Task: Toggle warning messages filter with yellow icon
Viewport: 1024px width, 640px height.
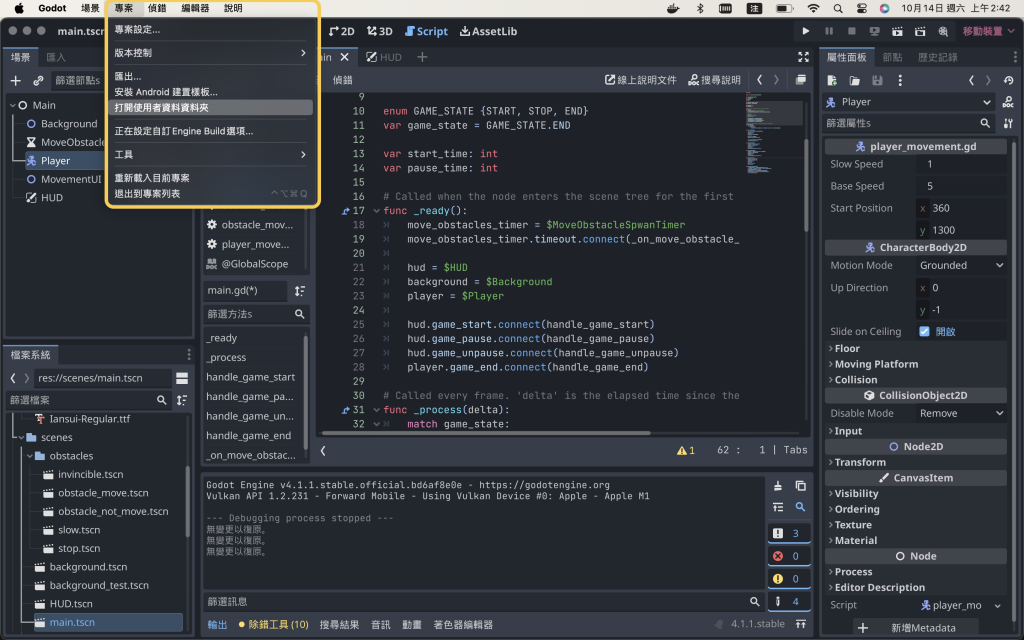Action: pos(789,579)
